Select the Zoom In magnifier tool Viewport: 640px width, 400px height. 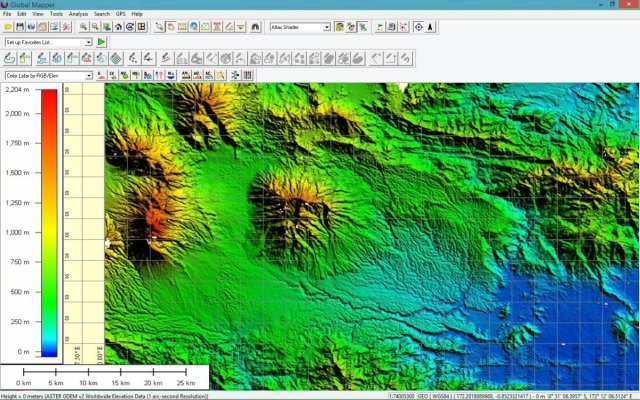click(83, 27)
